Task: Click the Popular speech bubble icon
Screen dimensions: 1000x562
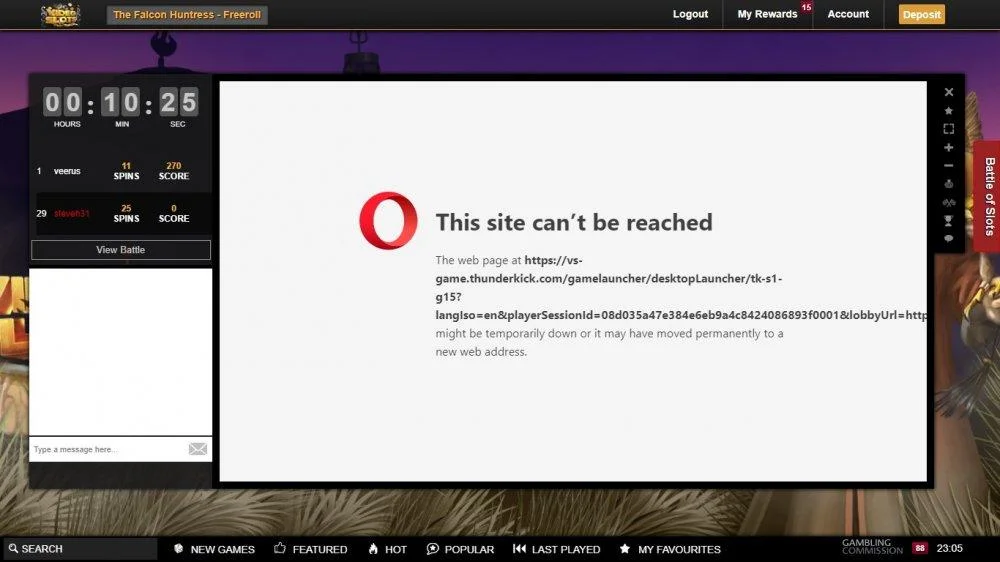Action: point(432,549)
